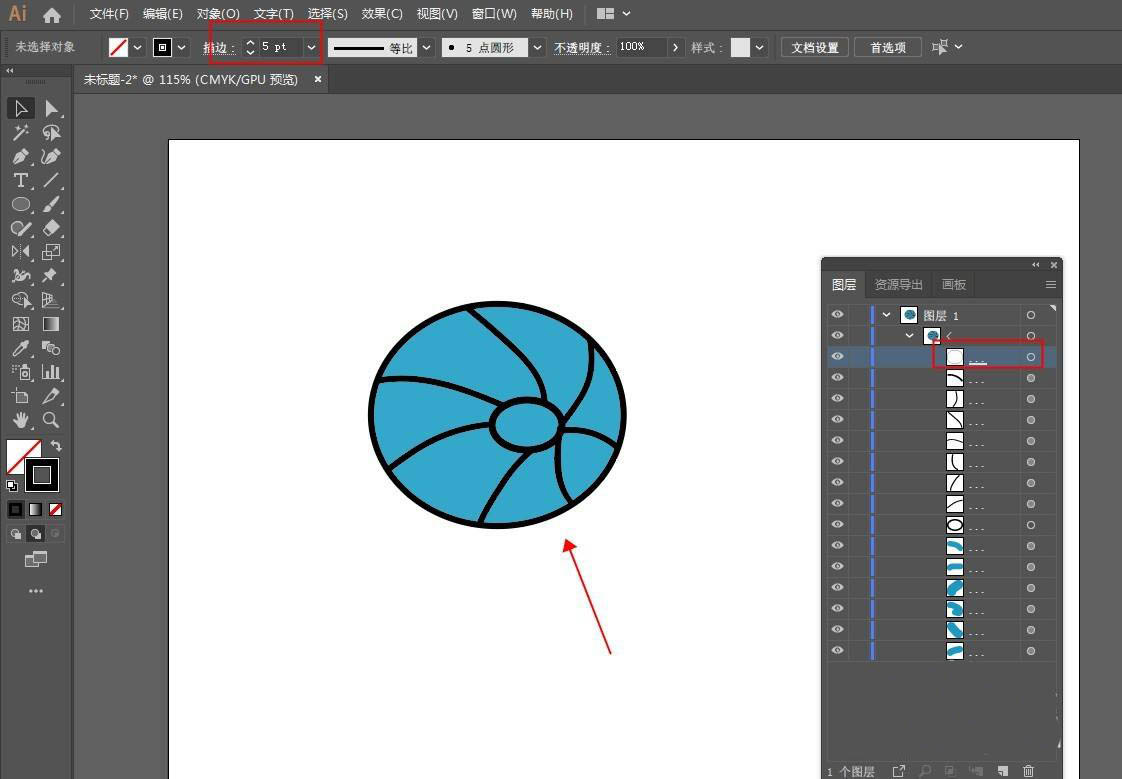The width and height of the screenshot is (1122, 779).
Task: Toggle eye of the highlighted sublayer row
Action: [837, 356]
